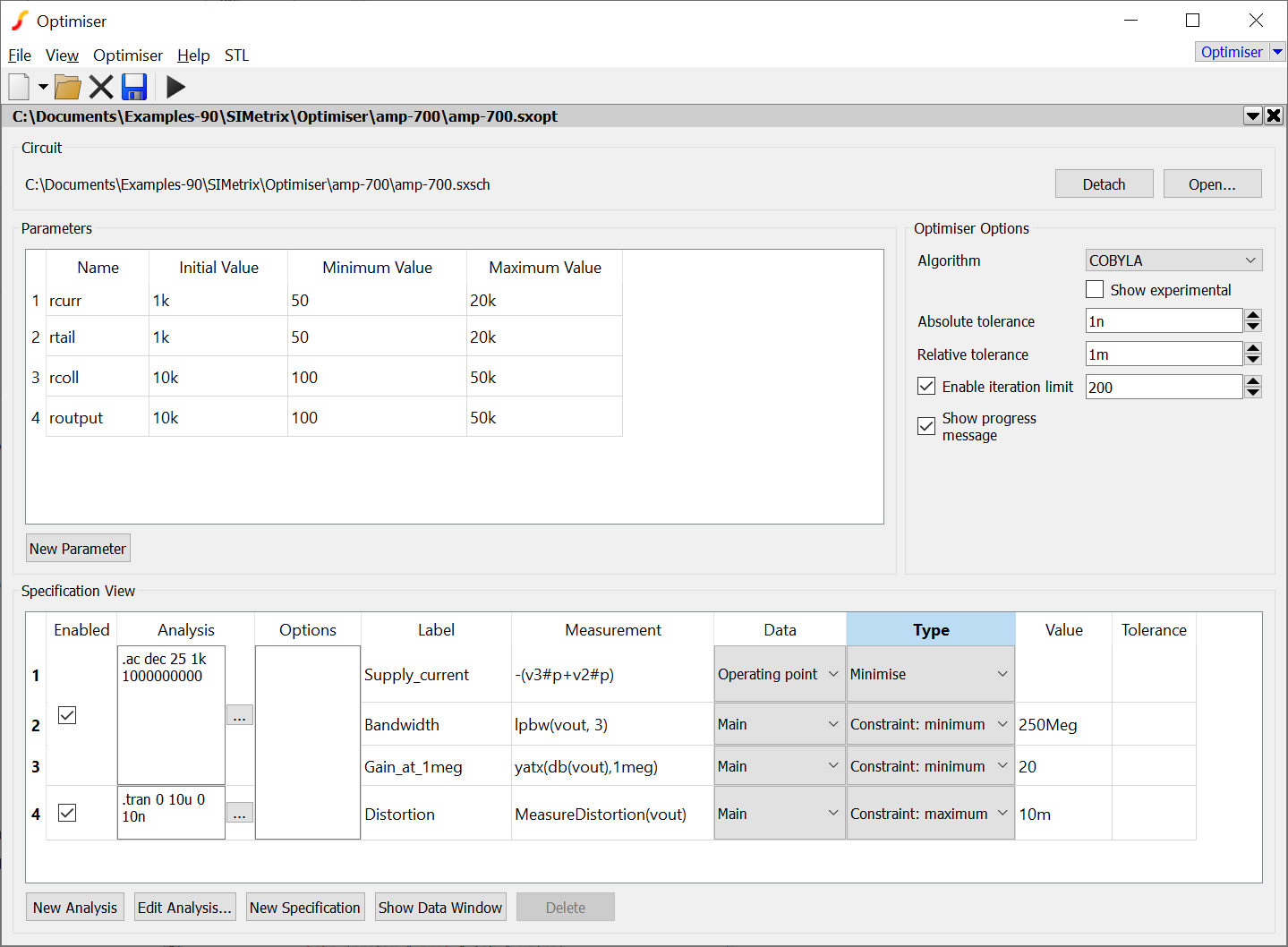1288x947 pixels.
Task: Open the STL menu
Action: tap(236, 55)
